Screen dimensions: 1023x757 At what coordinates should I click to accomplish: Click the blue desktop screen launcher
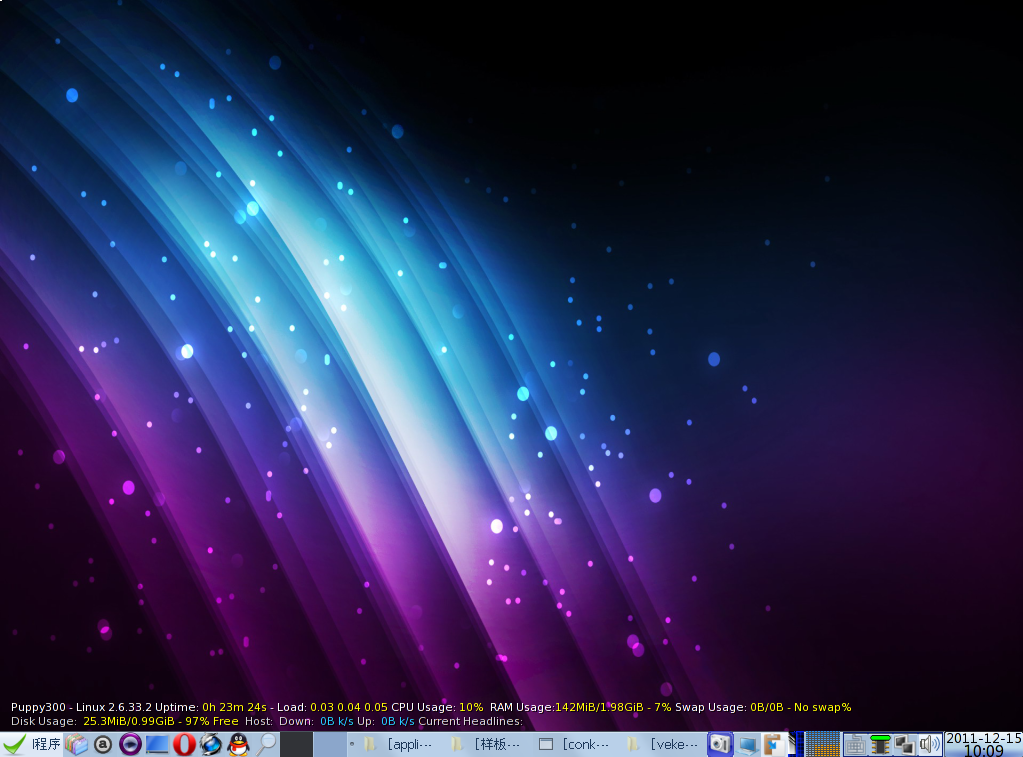157,745
